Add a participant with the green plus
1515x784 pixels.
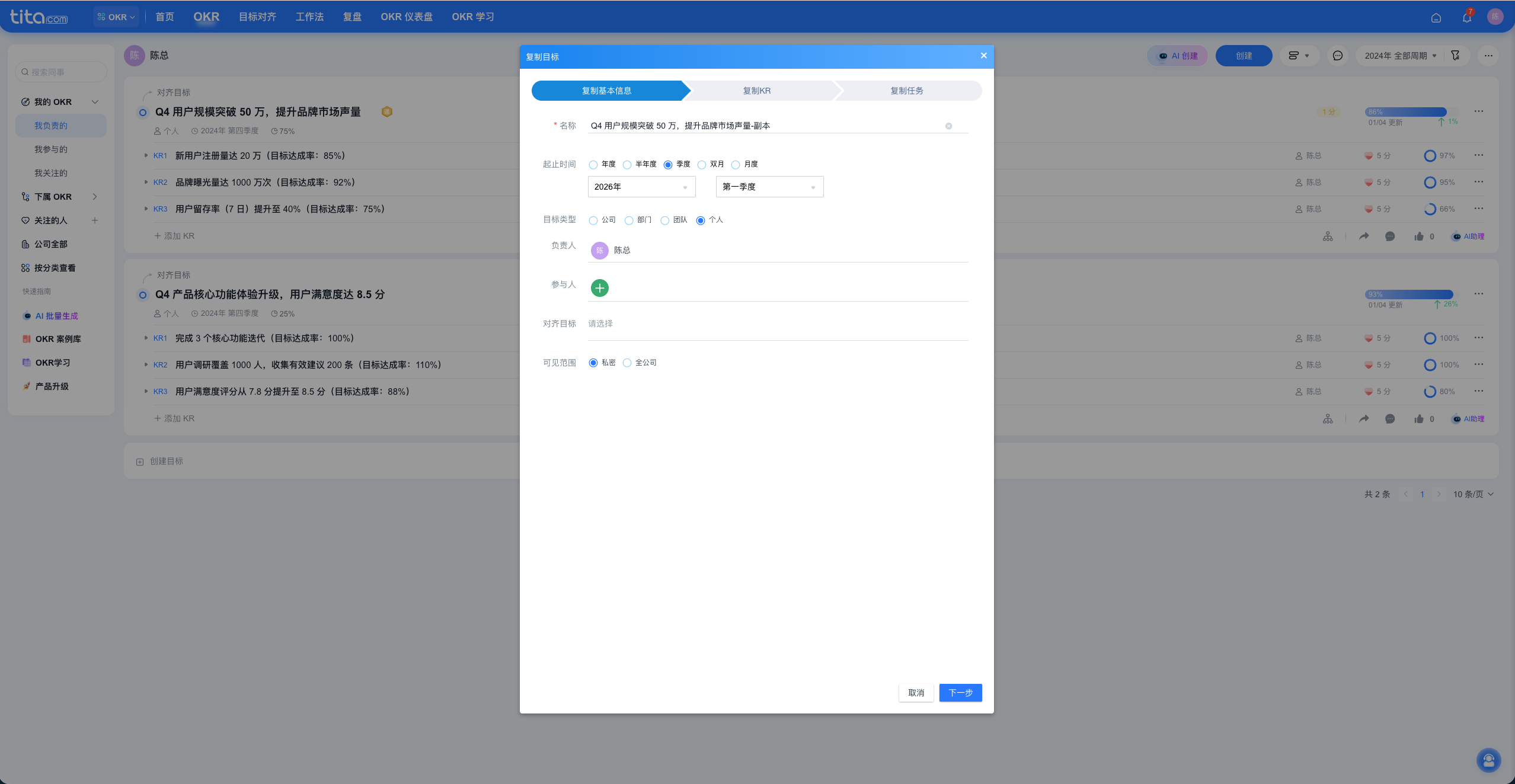(600, 288)
